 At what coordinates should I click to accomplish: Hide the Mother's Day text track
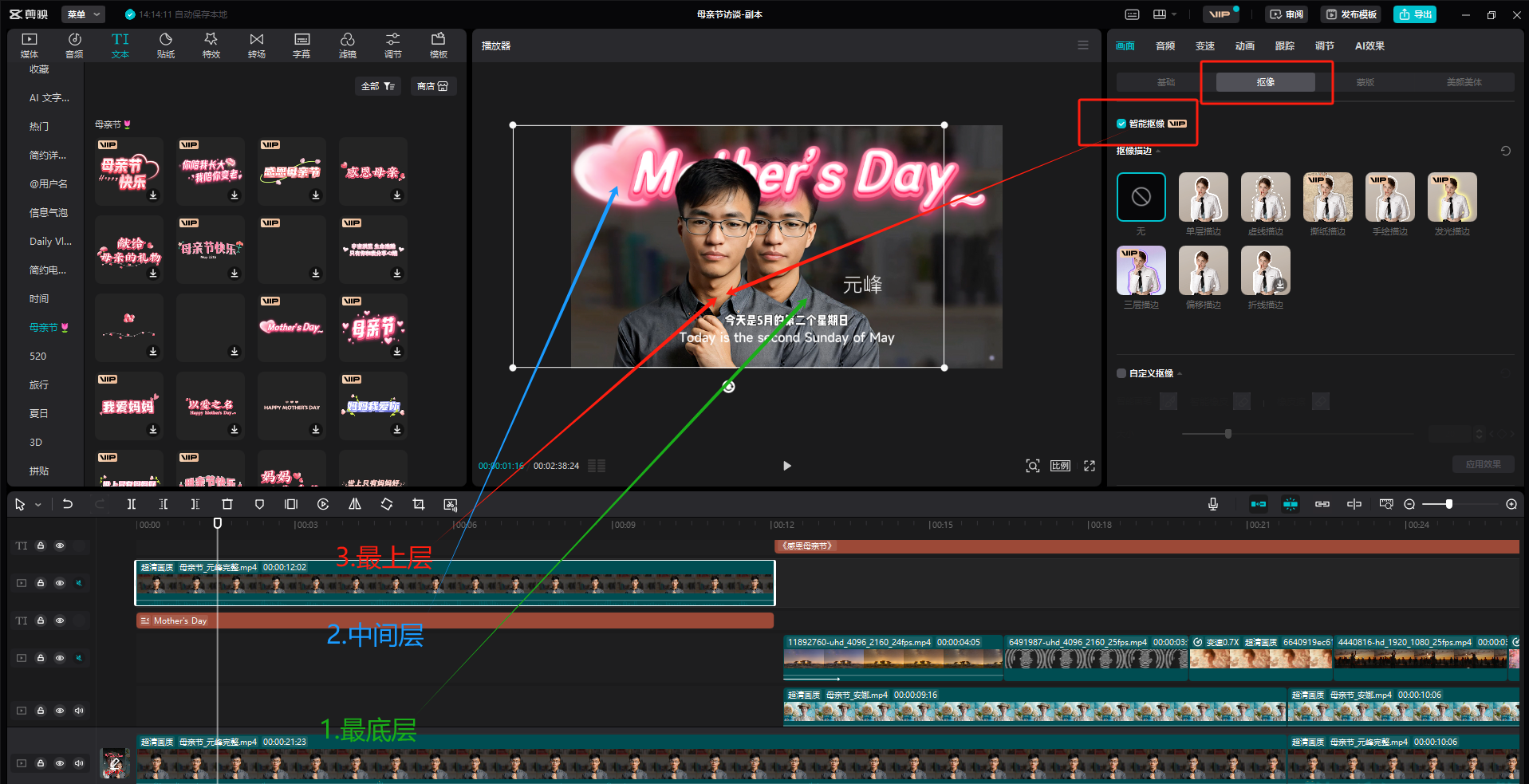tap(60, 621)
